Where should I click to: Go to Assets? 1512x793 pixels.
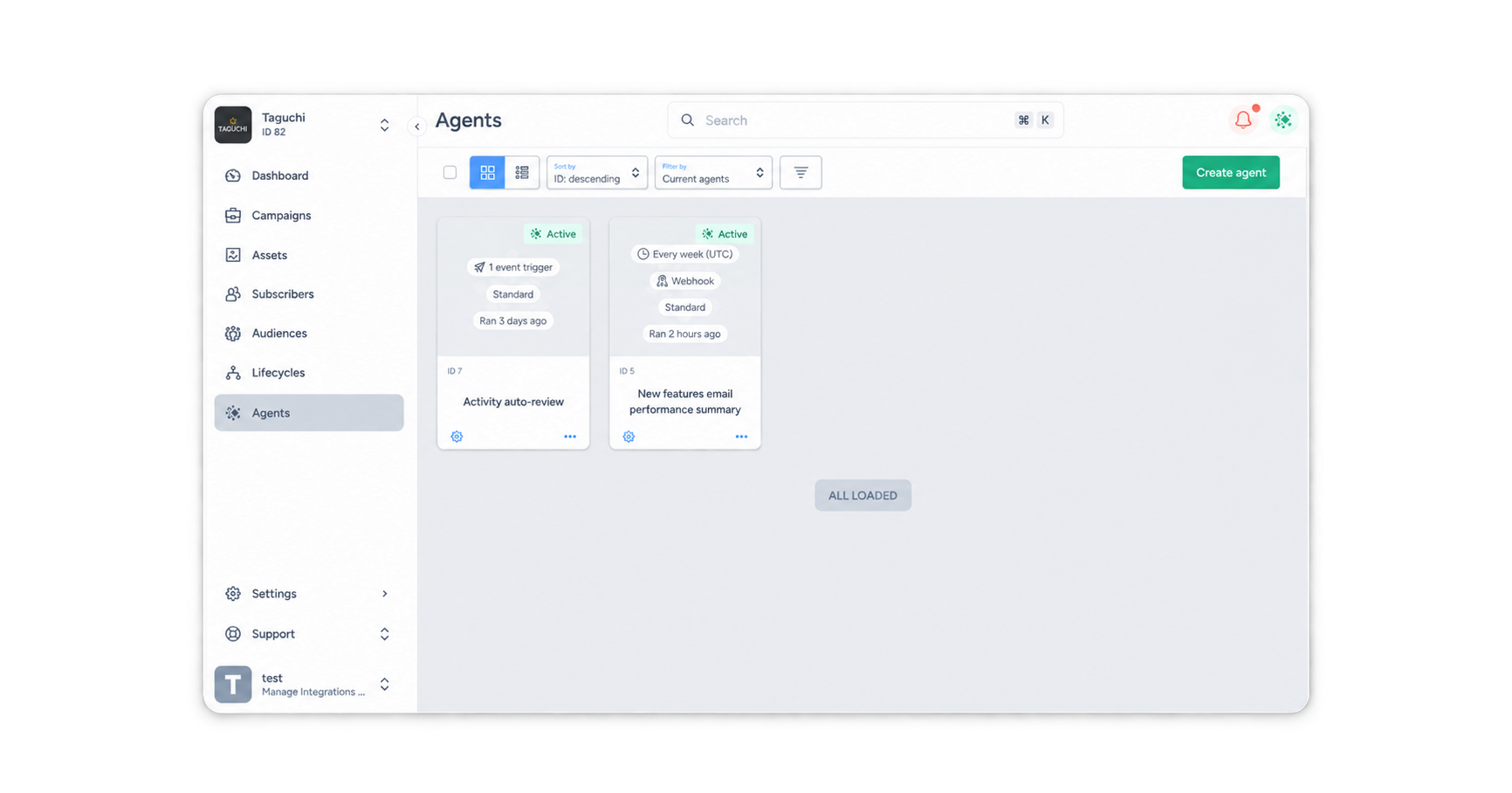[x=309, y=255]
